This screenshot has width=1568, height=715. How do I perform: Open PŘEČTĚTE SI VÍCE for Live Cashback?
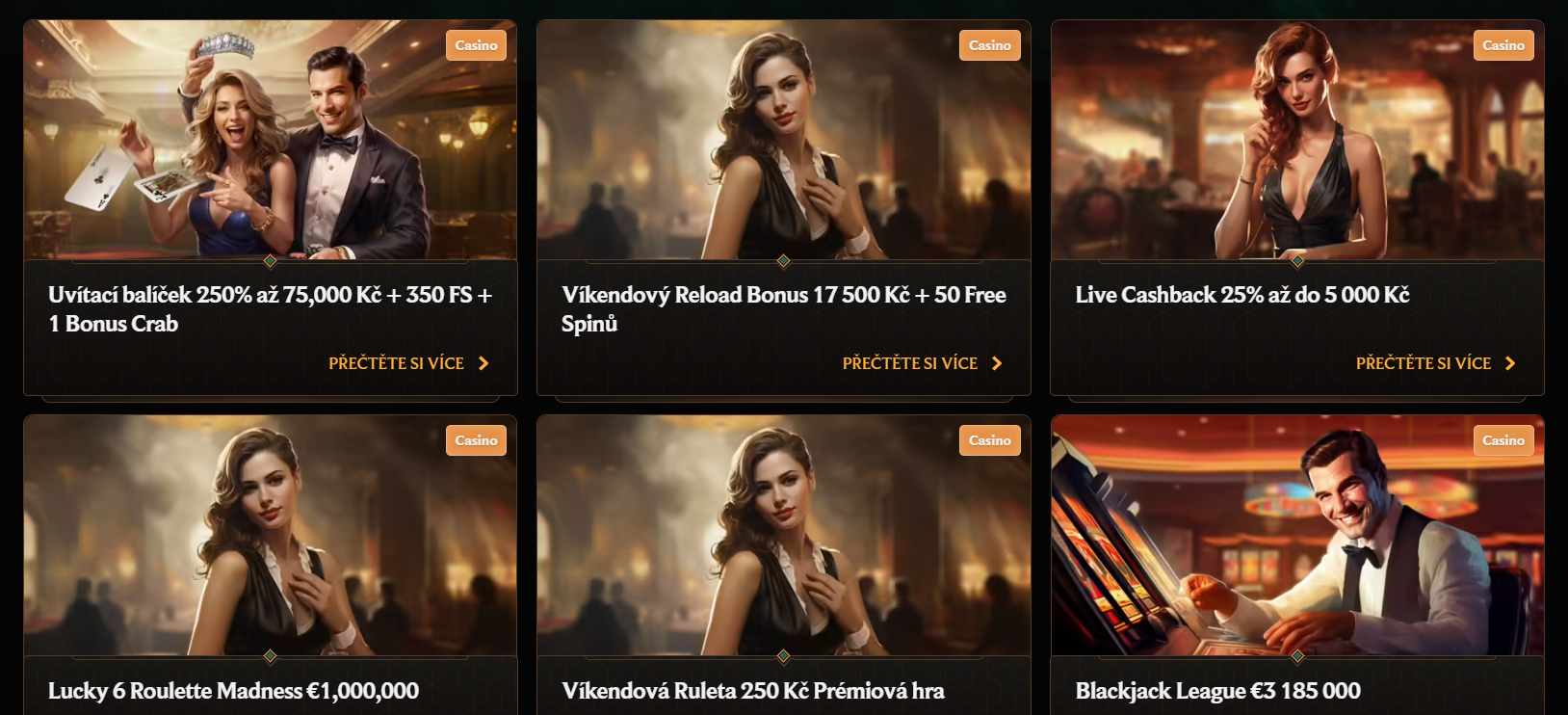1424,363
